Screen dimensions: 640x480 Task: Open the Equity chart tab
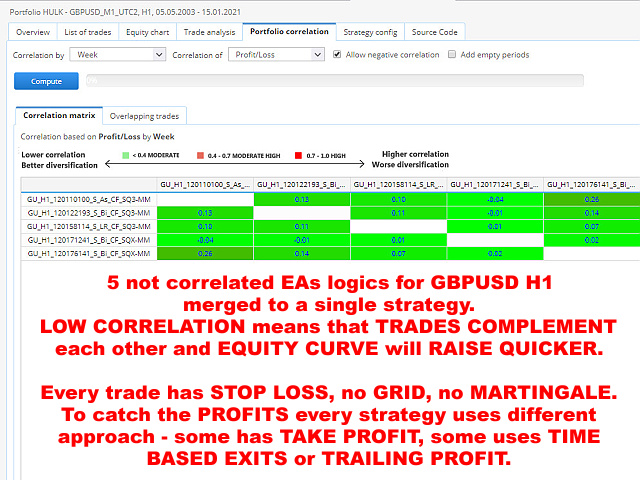tap(147, 32)
